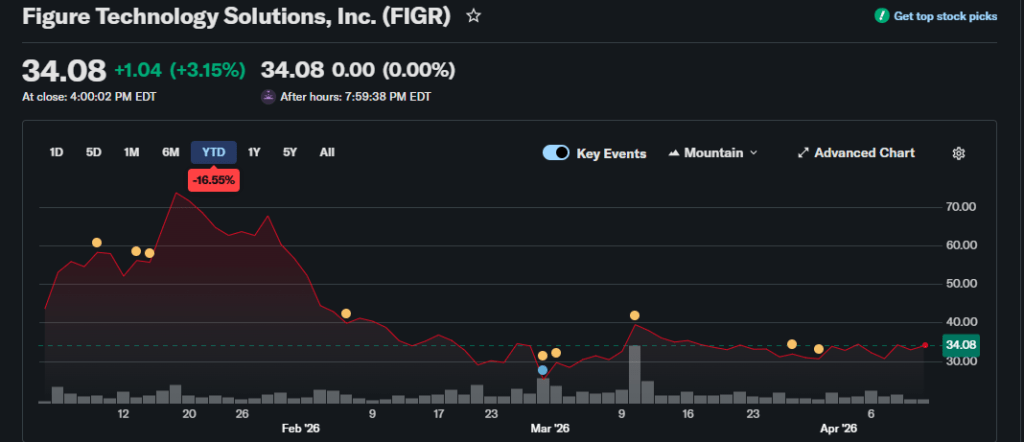Screen dimensions: 1024x442
Task: Select the 1M range tab
Action: (131, 152)
